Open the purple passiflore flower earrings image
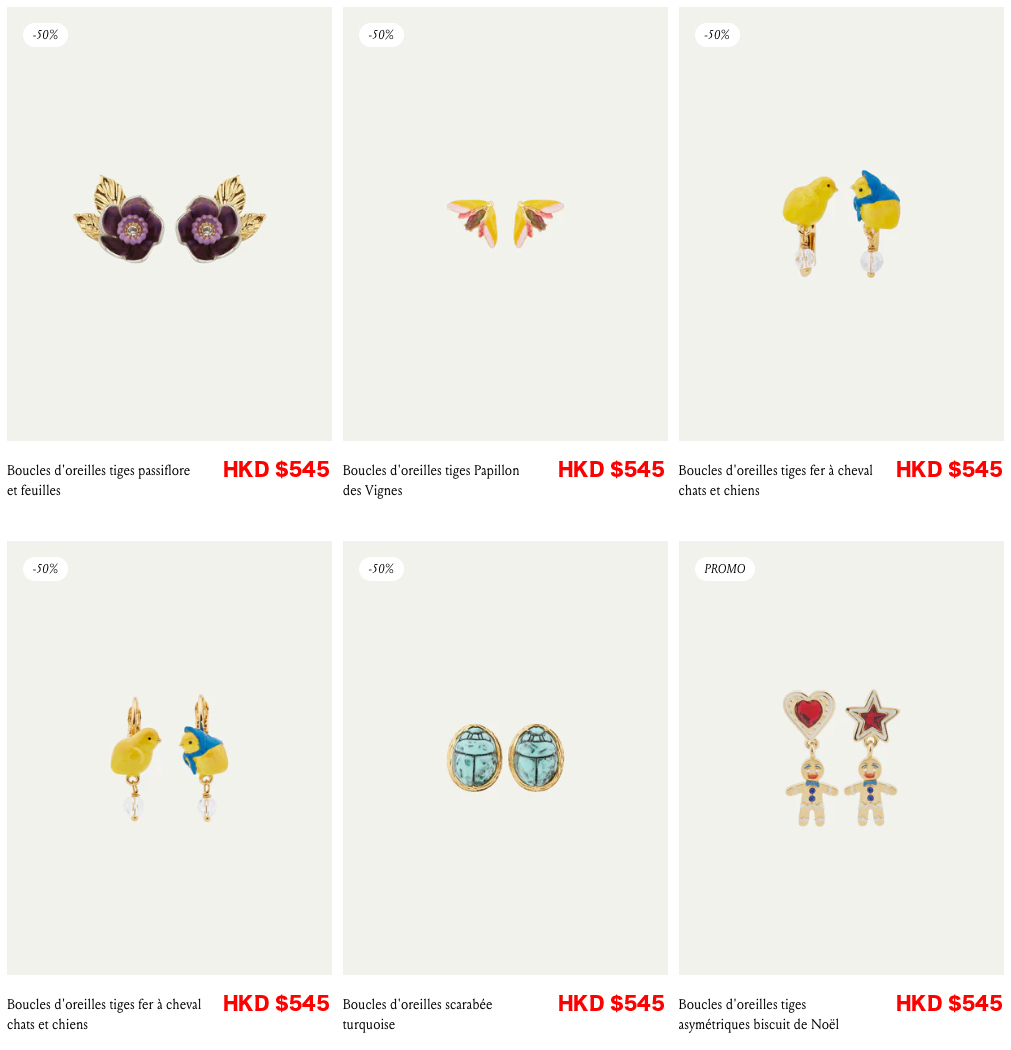The image size is (1011, 1050). (169, 224)
